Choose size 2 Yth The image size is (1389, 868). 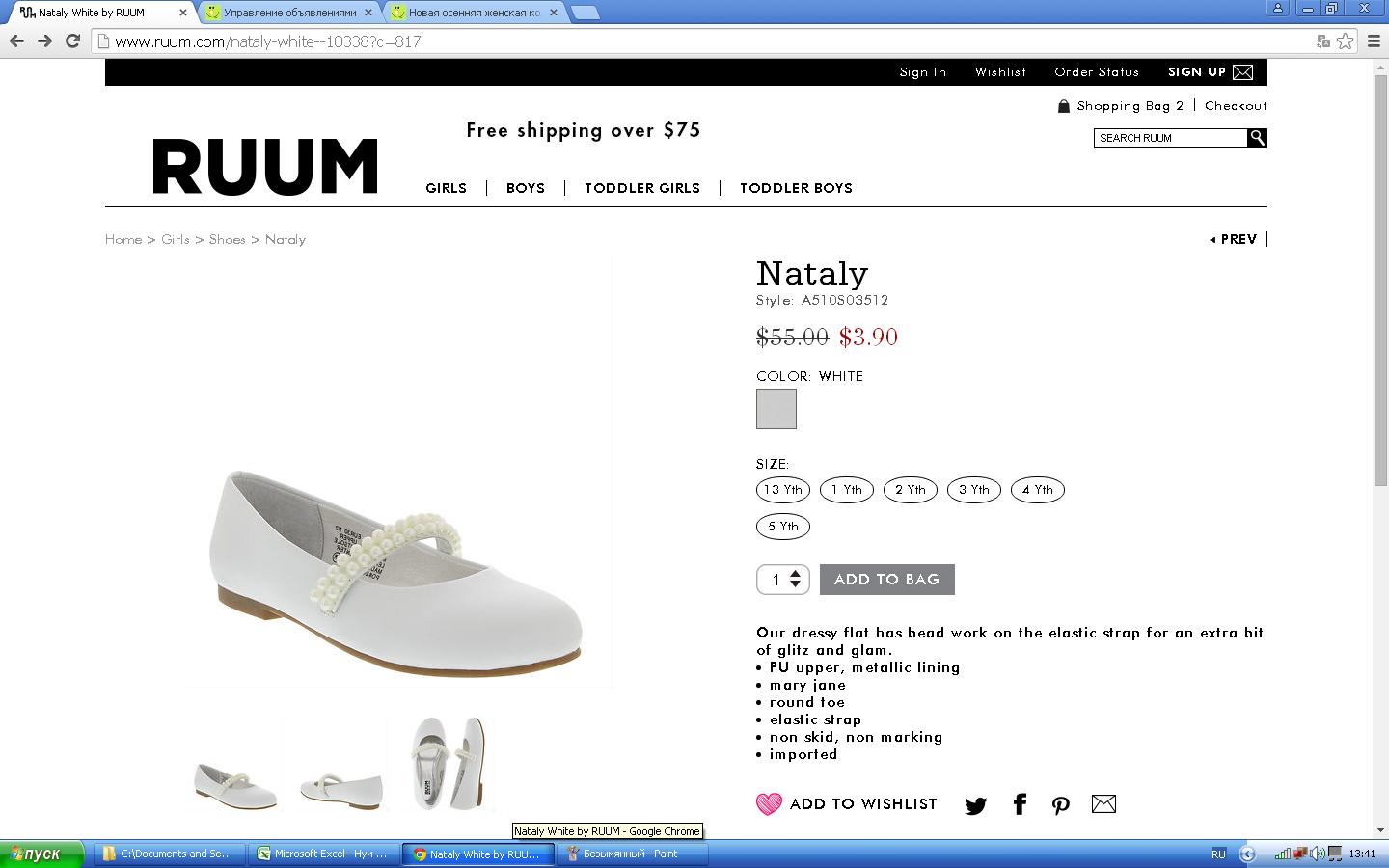910,490
